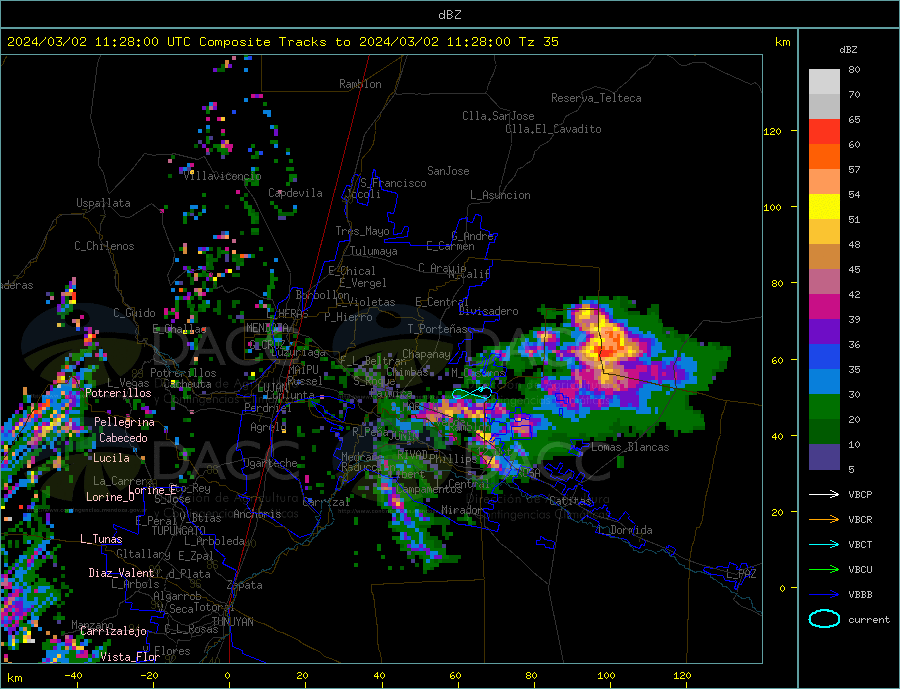Click the 'Pellegrina' map label
The image size is (900, 689).
(x=124, y=422)
